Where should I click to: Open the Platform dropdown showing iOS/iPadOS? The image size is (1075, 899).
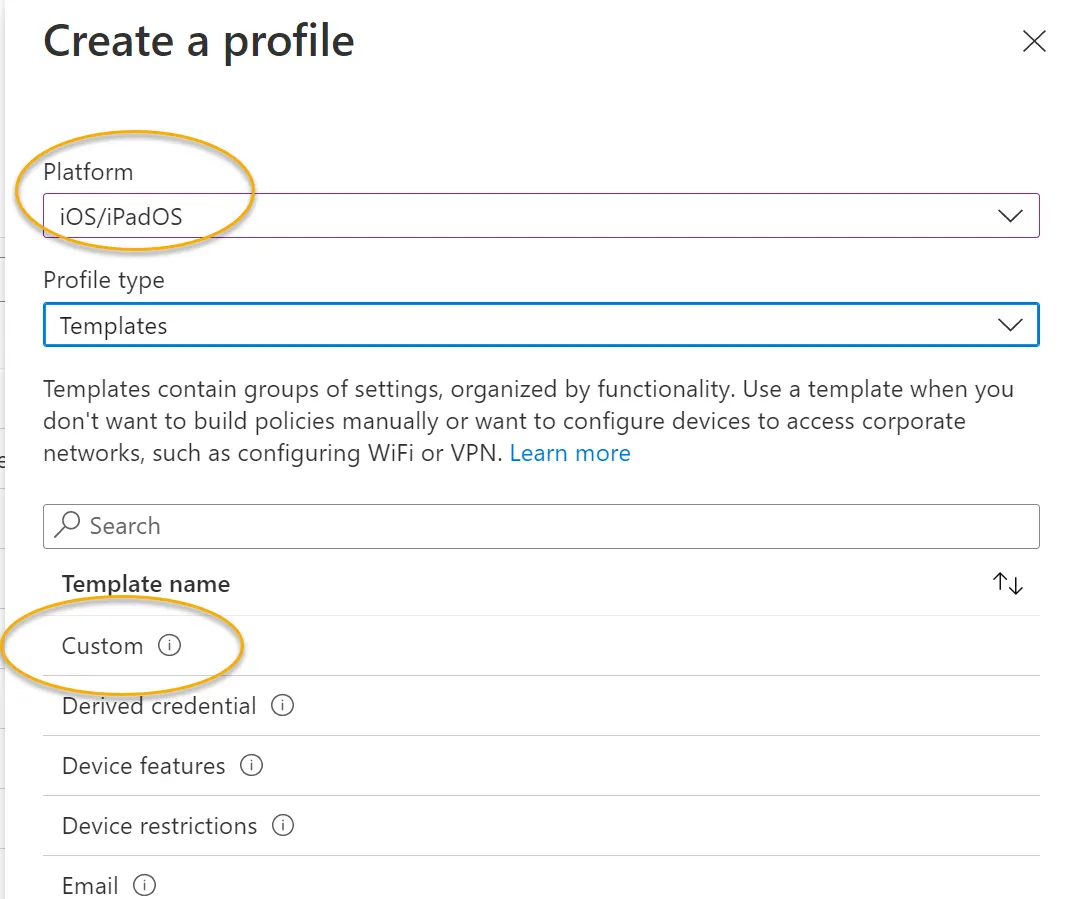pyautogui.click(x=541, y=216)
